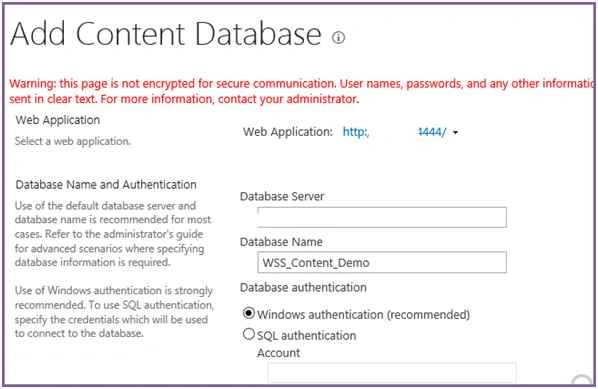
Task: Click the Account label under SQL authentication
Action: pos(278,353)
